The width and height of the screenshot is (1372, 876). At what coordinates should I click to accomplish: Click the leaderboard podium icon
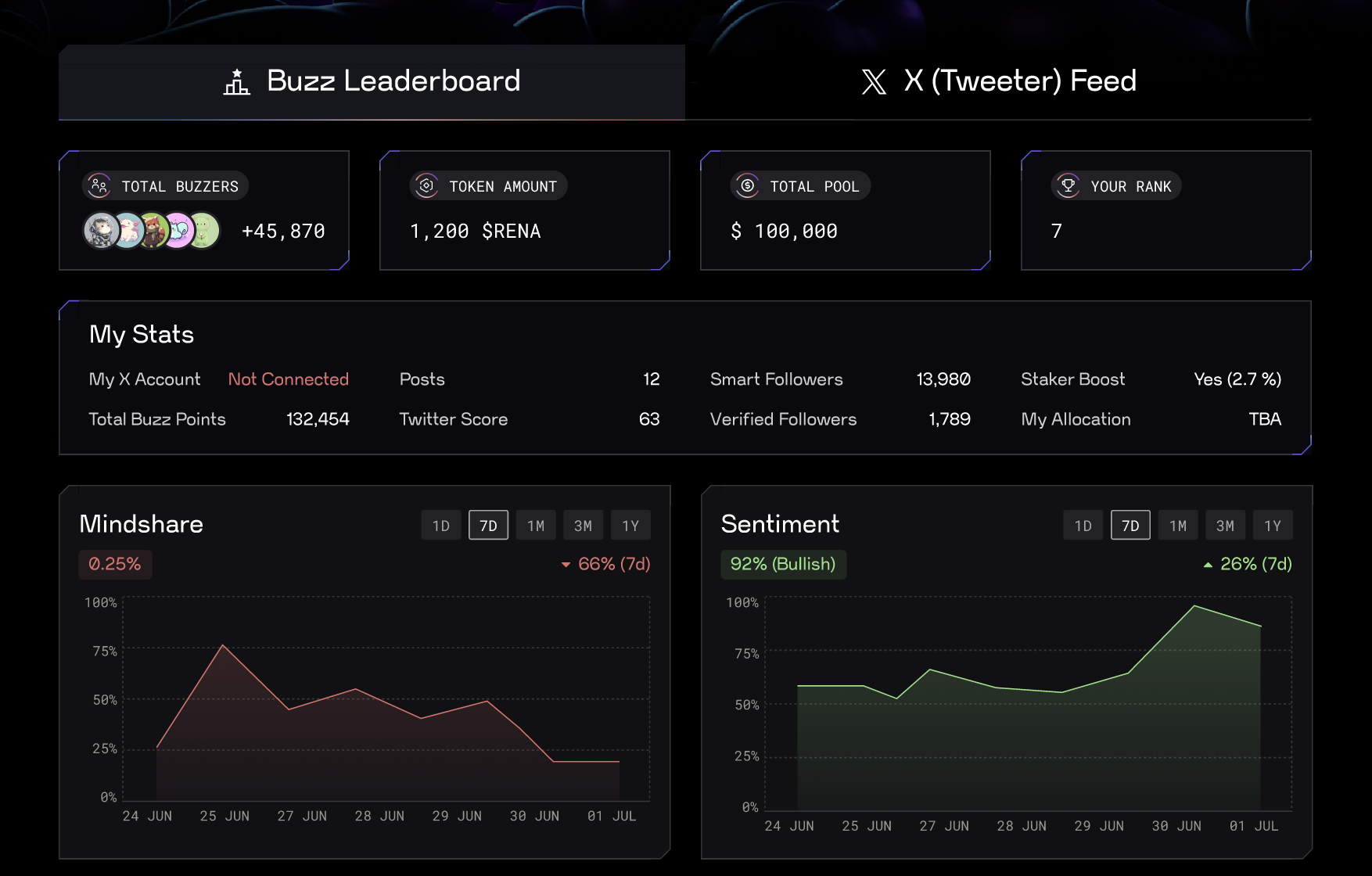[236, 81]
